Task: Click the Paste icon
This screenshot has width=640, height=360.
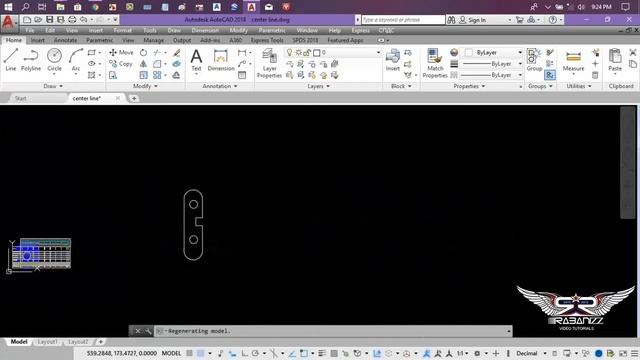Action: (615, 60)
